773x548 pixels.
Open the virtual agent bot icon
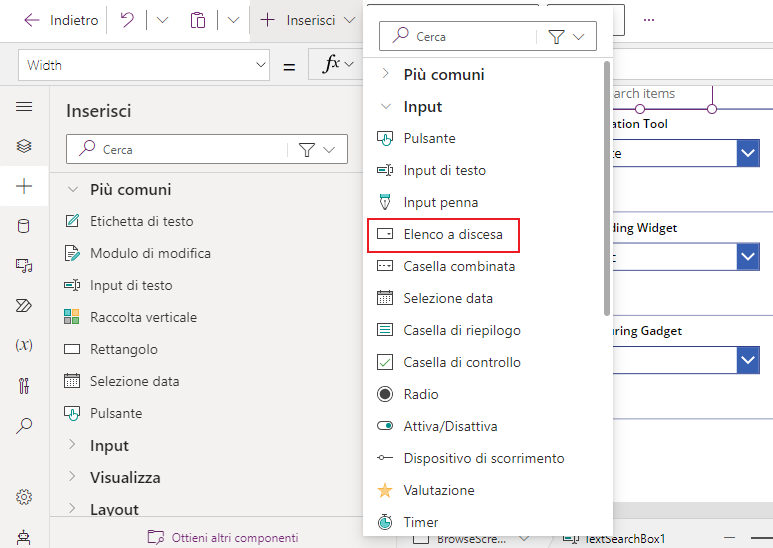click(24, 537)
